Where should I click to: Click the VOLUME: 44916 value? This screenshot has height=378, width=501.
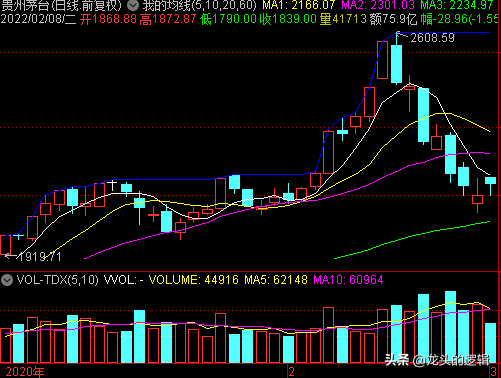click(x=194, y=280)
